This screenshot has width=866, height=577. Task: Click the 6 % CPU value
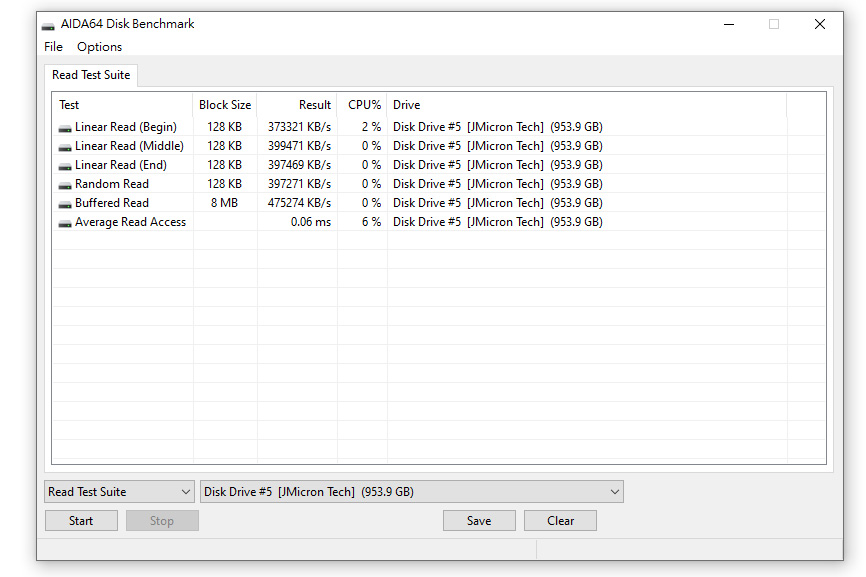(x=371, y=221)
